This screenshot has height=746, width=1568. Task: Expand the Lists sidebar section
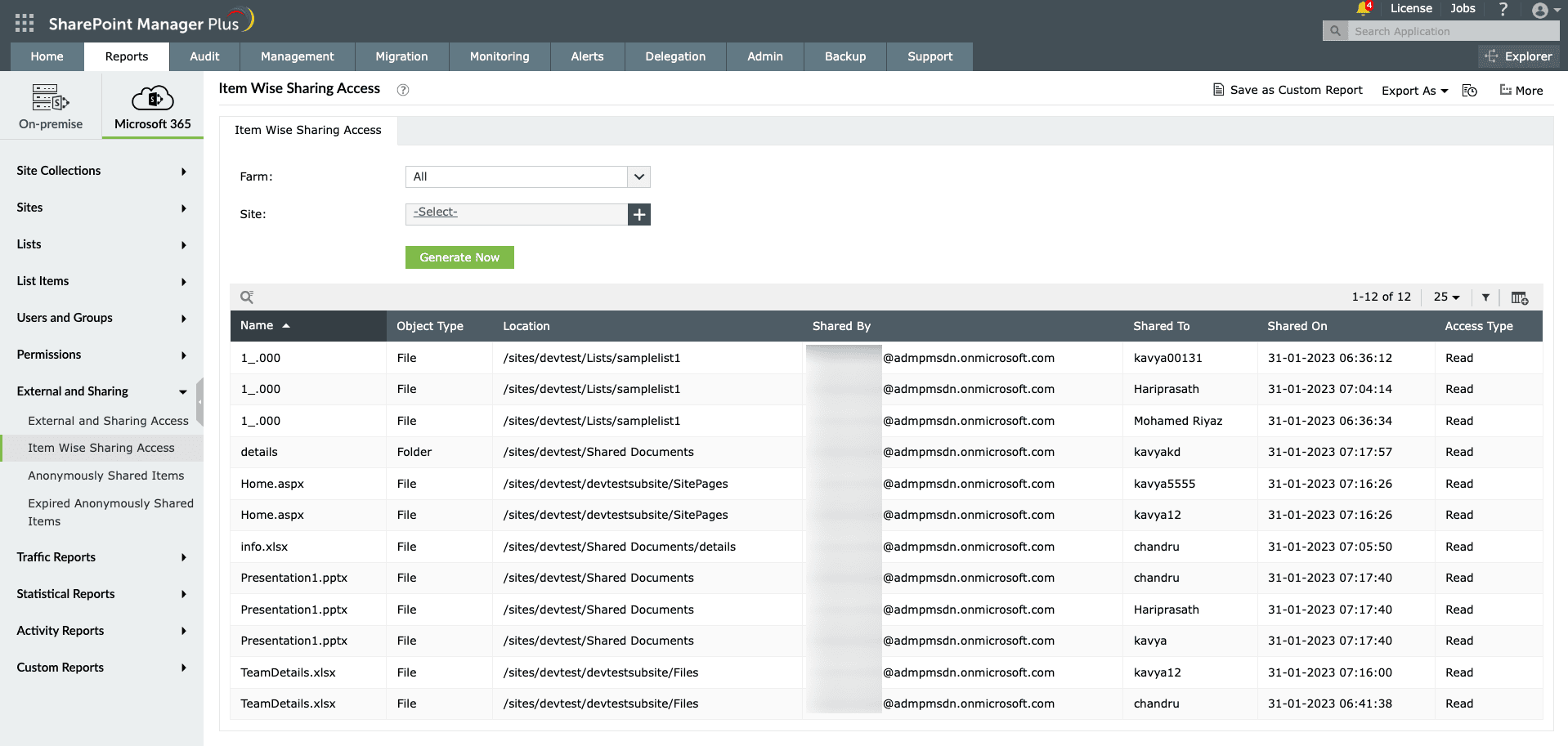click(x=101, y=244)
